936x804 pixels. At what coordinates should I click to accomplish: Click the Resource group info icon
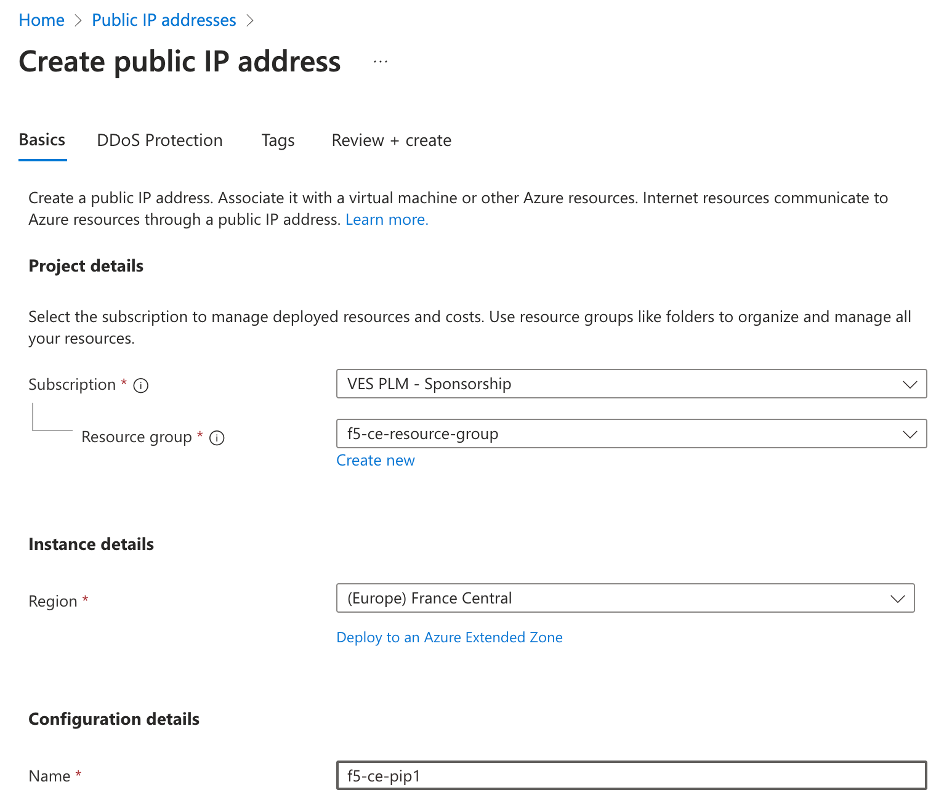coord(218,437)
